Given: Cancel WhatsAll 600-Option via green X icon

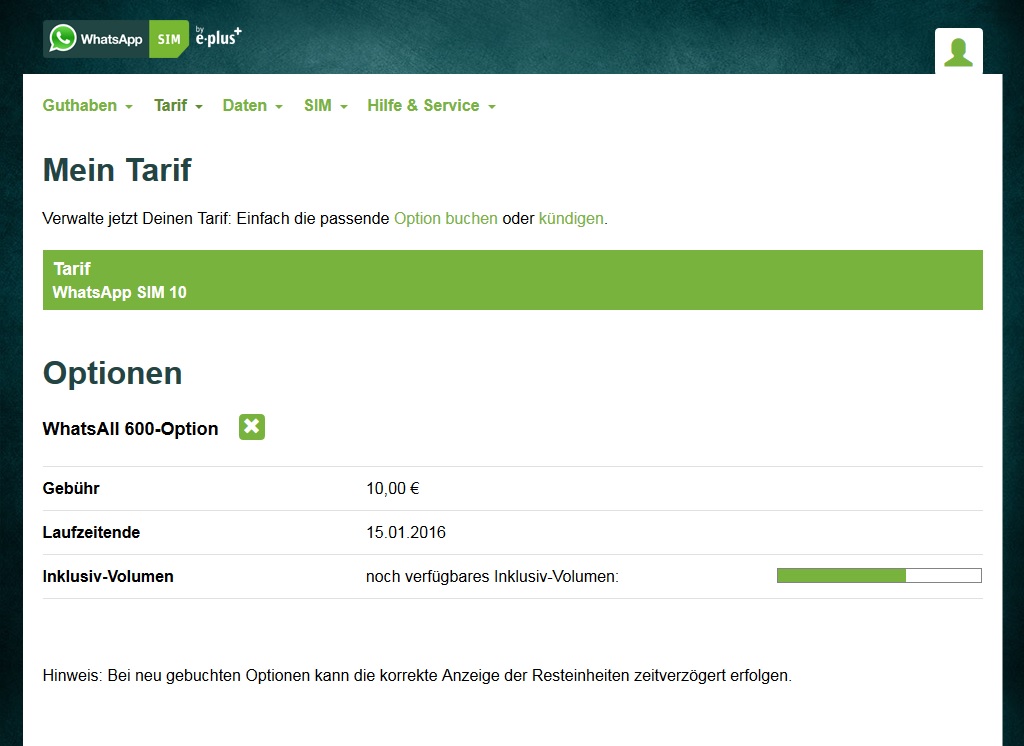Looking at the screenshot, I should [252, 427].
